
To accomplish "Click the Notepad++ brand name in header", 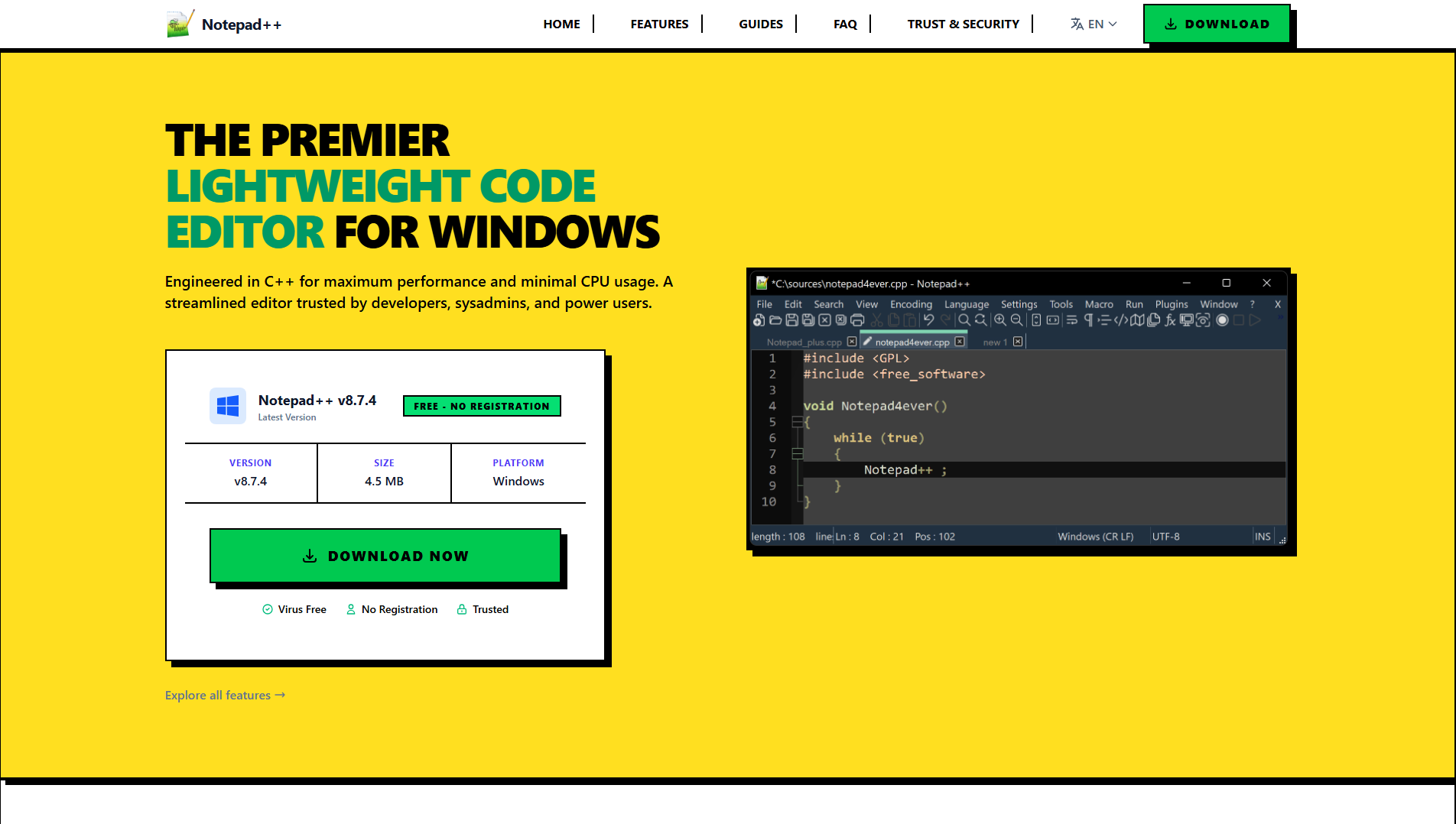I will point(242,24).
